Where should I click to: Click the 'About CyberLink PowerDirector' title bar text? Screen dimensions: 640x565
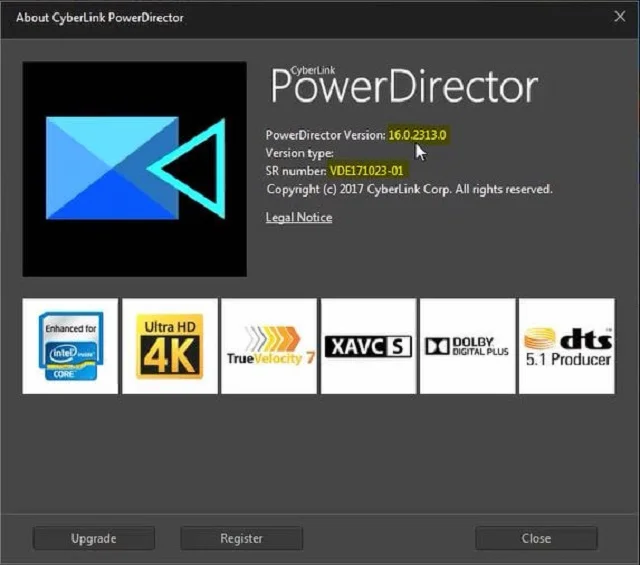point(100,18)
